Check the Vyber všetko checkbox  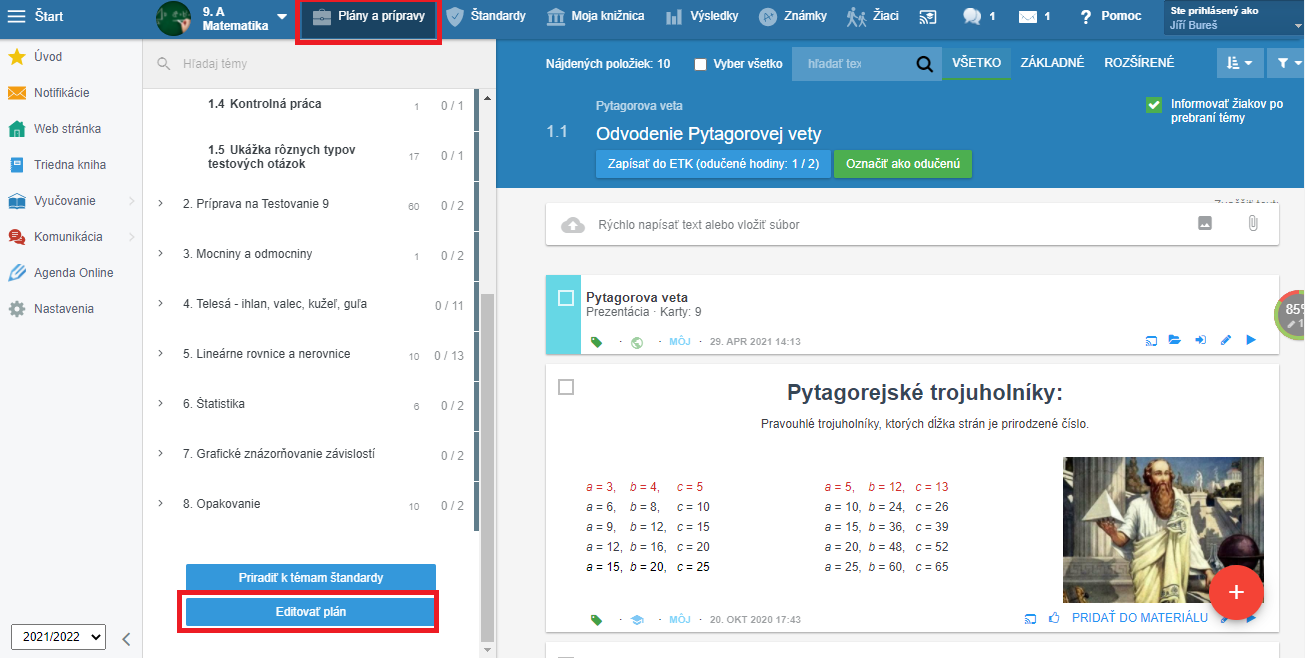point(700,64)
